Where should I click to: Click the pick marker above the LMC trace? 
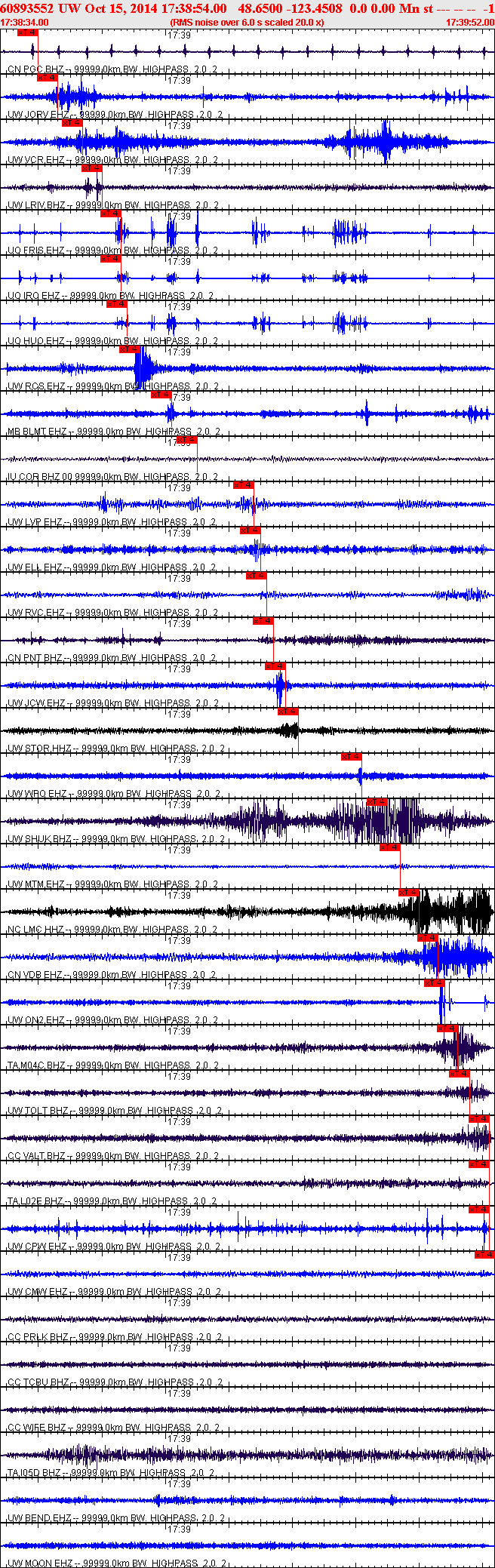[x=409, y=893]
